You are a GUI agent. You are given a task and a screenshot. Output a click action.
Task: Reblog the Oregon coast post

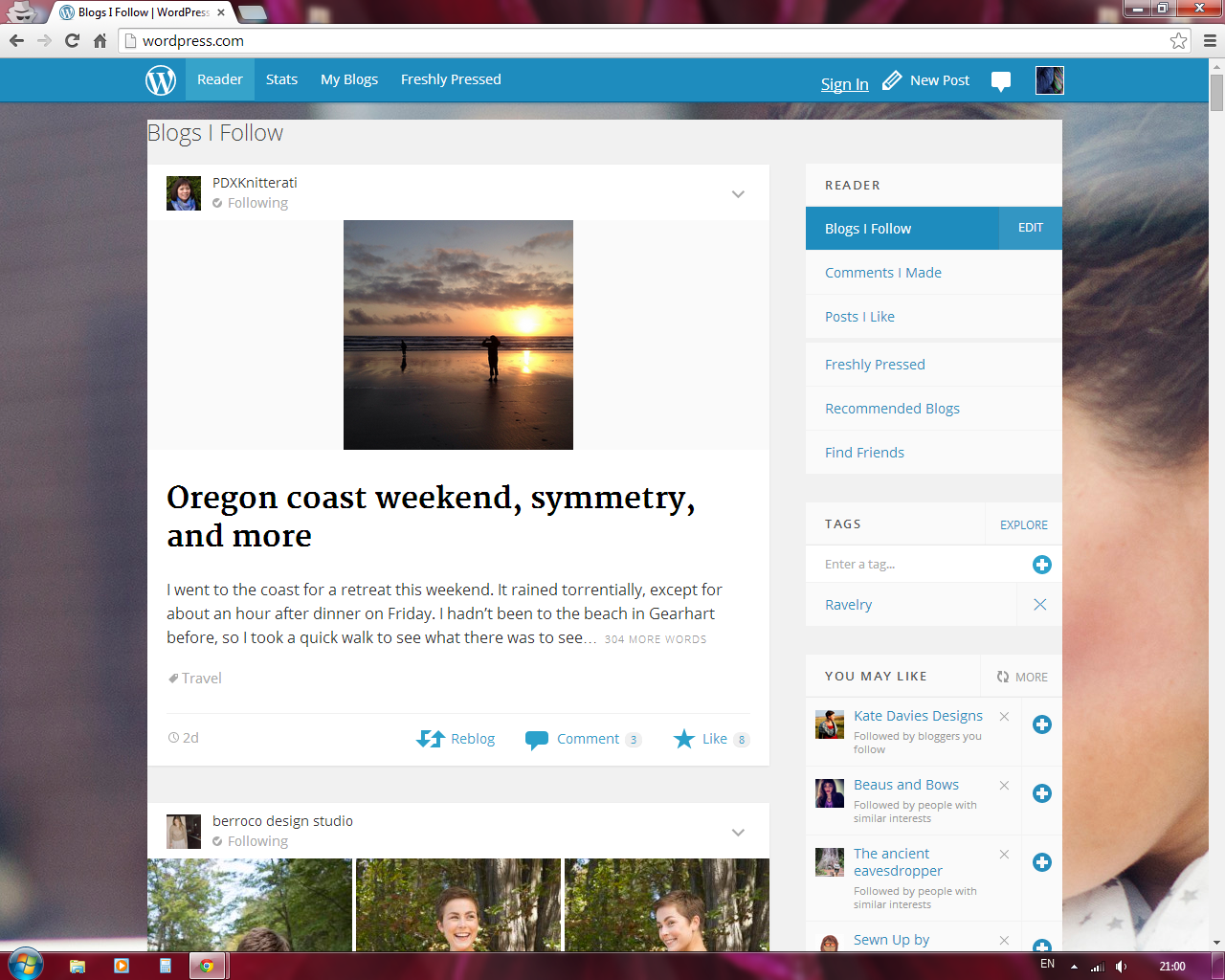pos(456,739)
